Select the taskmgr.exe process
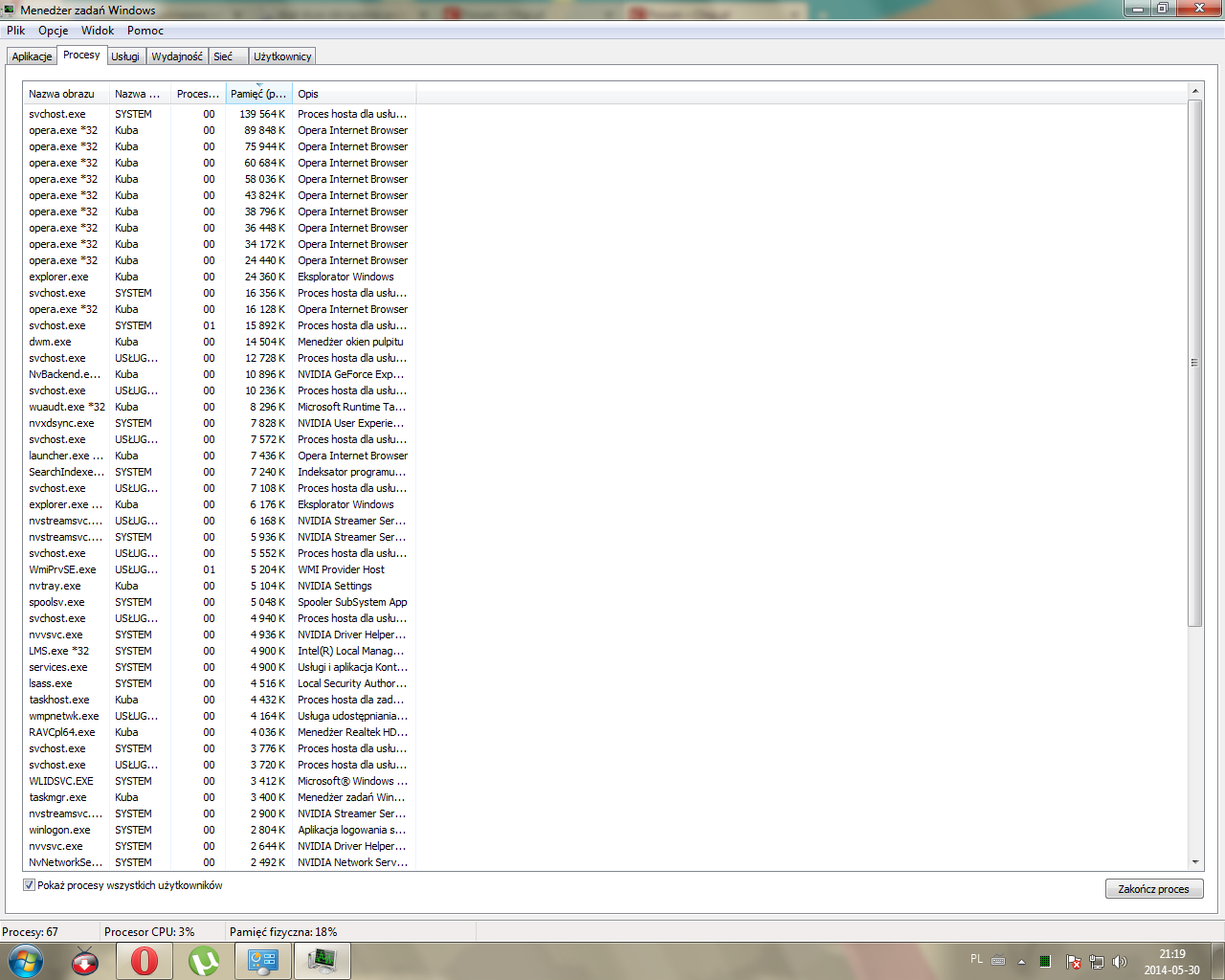 [220, 797]
